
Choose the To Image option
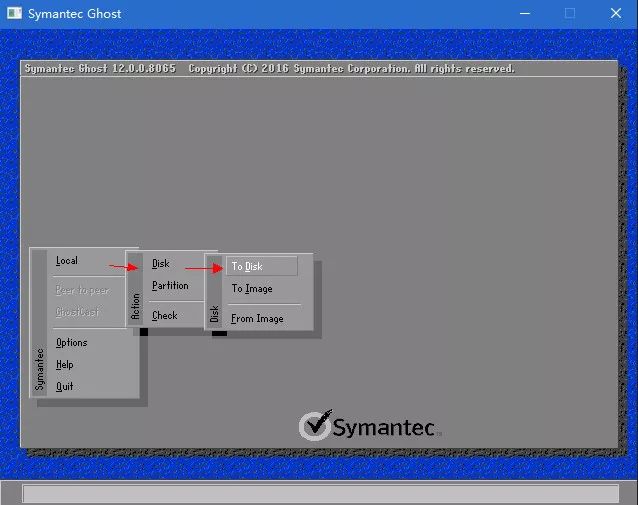(252, 289)
